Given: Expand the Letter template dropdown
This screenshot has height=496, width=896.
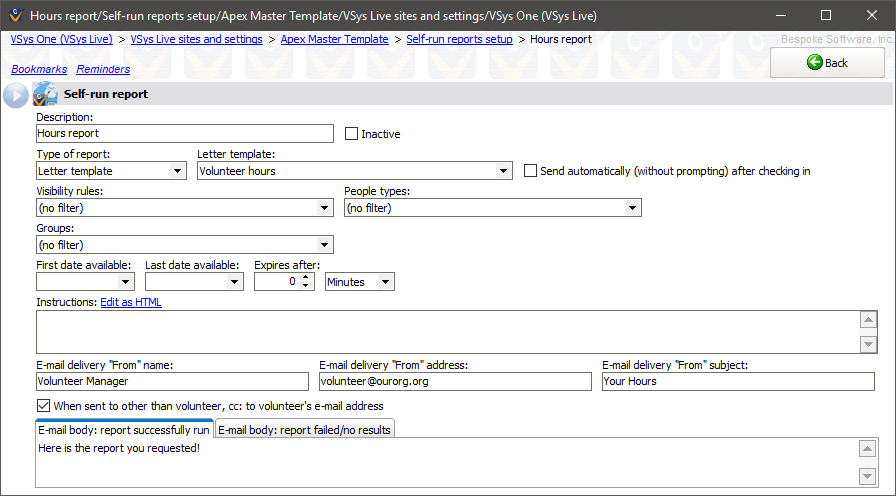Looking at the screenshot, I should tap(504, 171).
